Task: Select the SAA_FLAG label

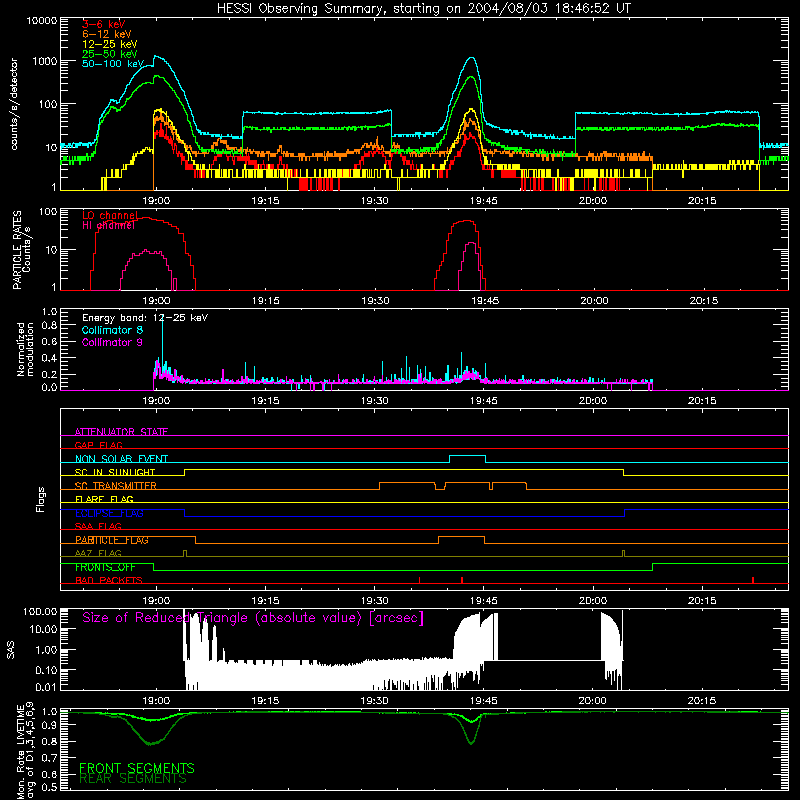Action: tap(98, 526)
